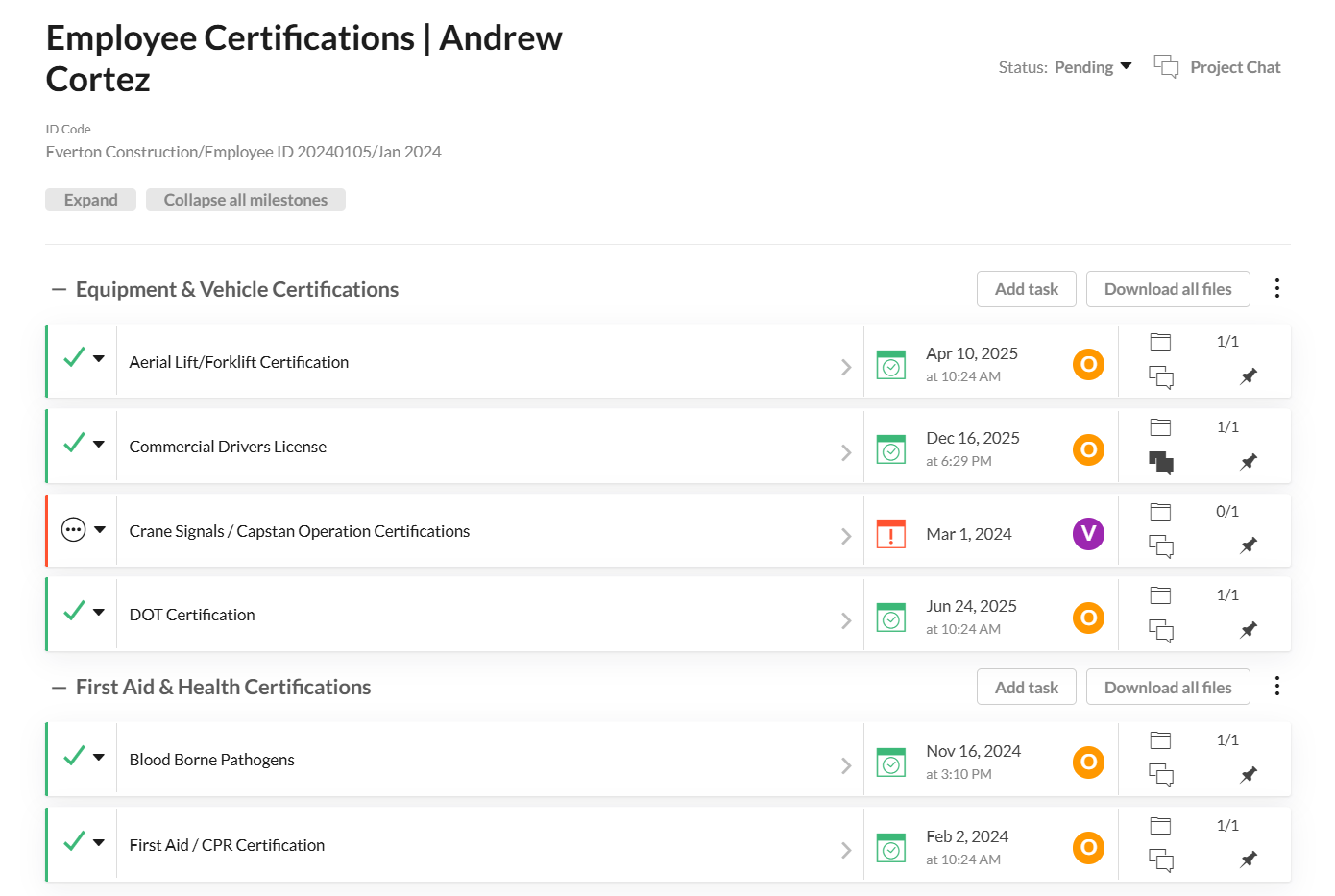Image resolution: width=1335 pixels, height=896 pixels.
Task: Open the Status Pending dropdown
Action: click(x=1093, y=67)
